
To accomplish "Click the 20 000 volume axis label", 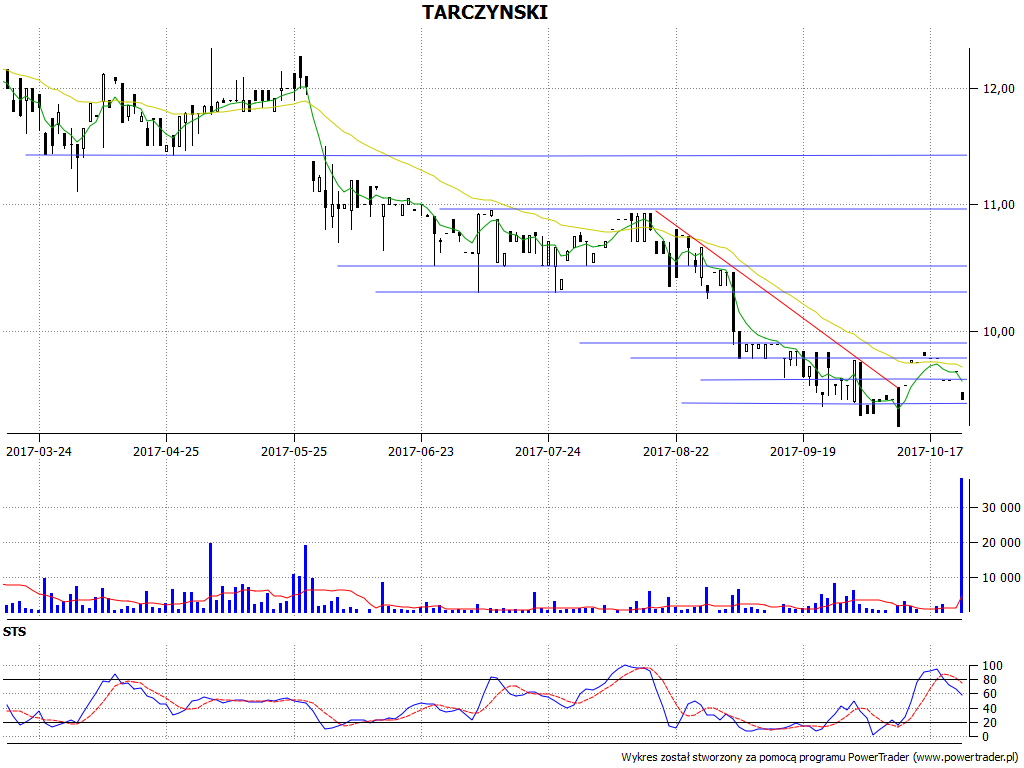I will pyautogui.click(x=1001, y=543).
